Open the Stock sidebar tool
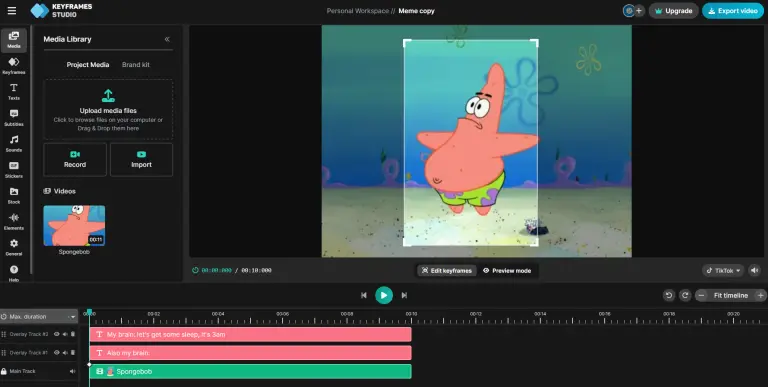Screen dimensions: 768x387 [14, 195]
